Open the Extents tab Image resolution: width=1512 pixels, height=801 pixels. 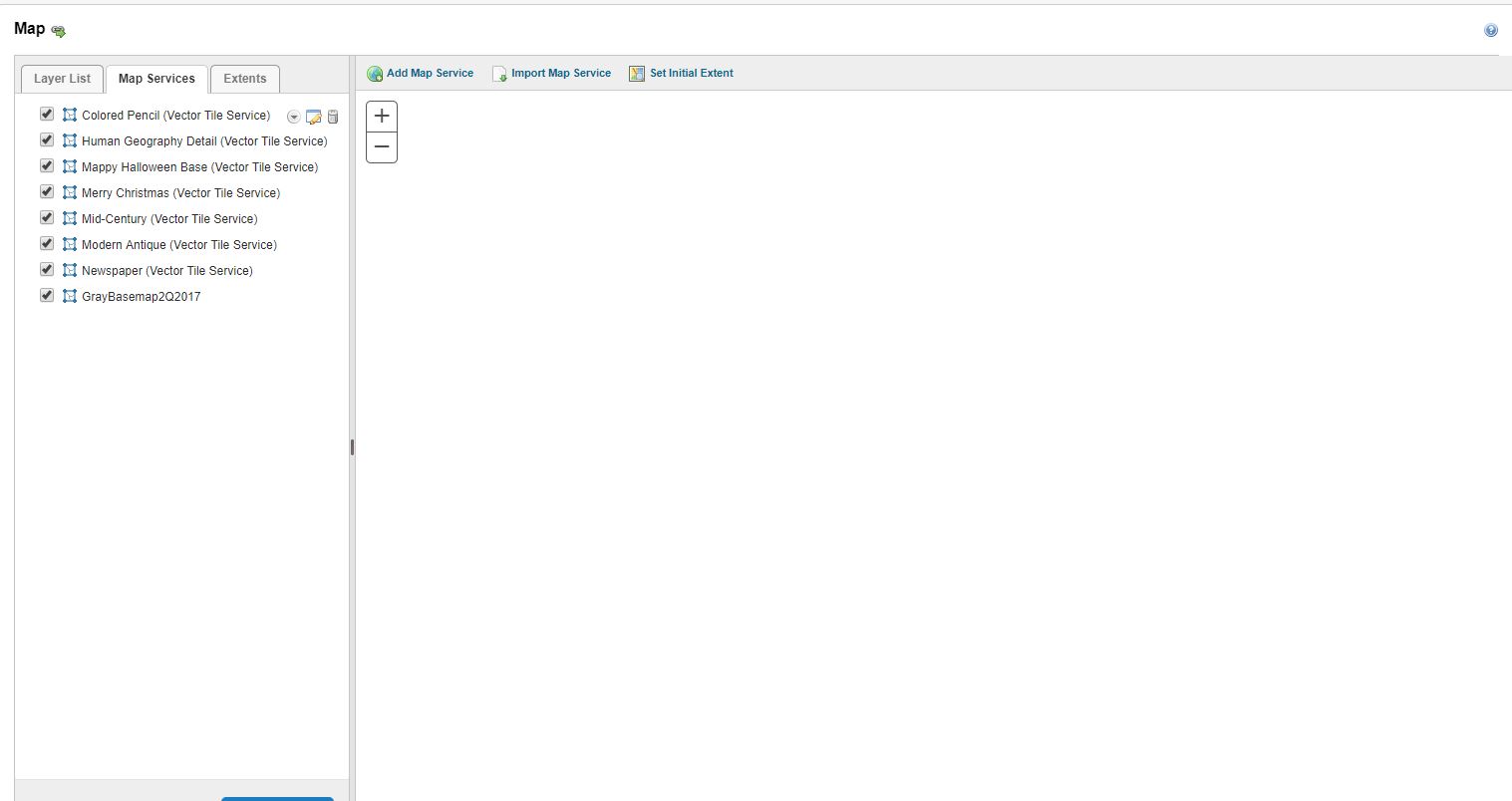pyautogui.click(x=245, y=79)
